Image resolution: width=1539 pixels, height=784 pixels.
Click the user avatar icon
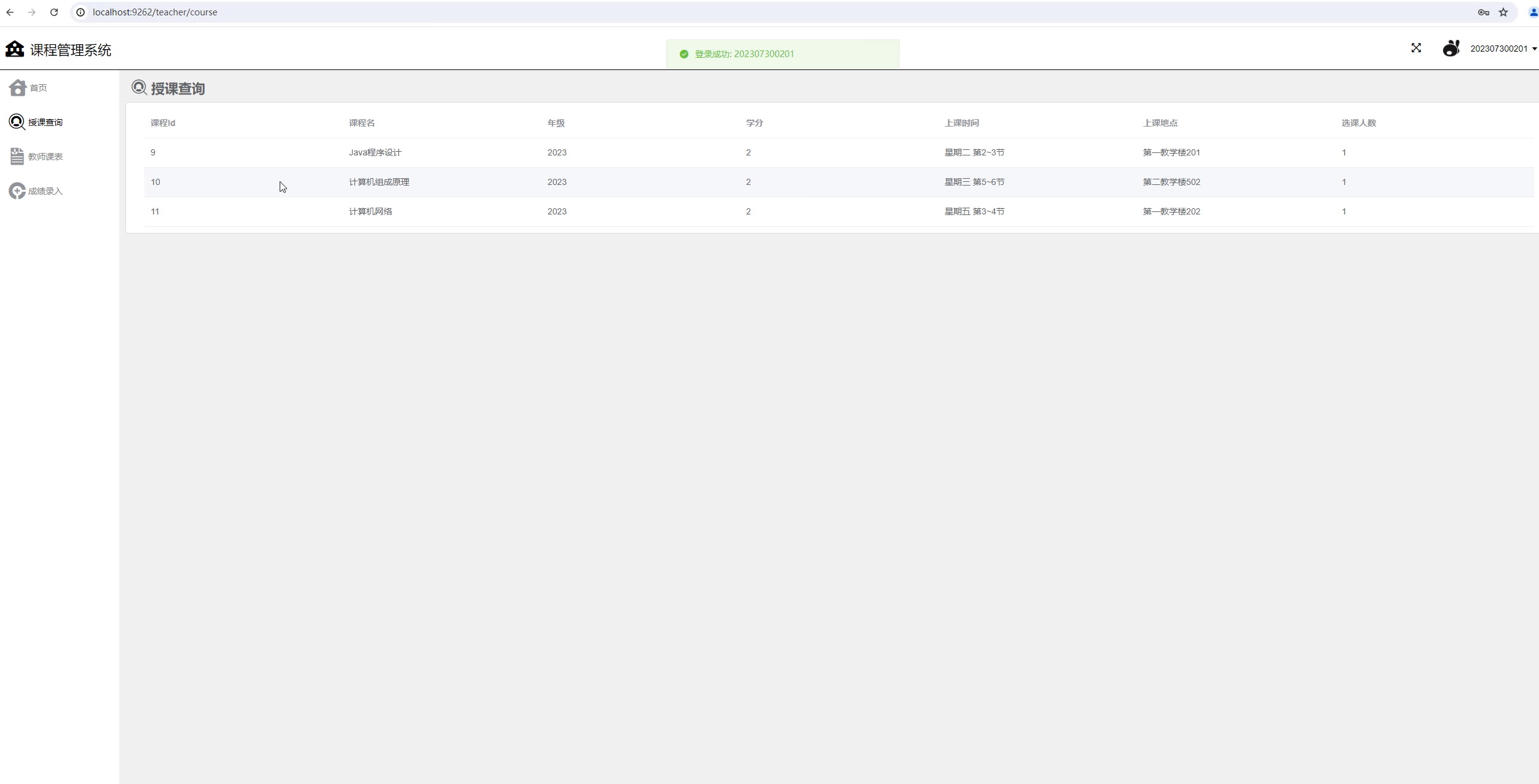1451,49
